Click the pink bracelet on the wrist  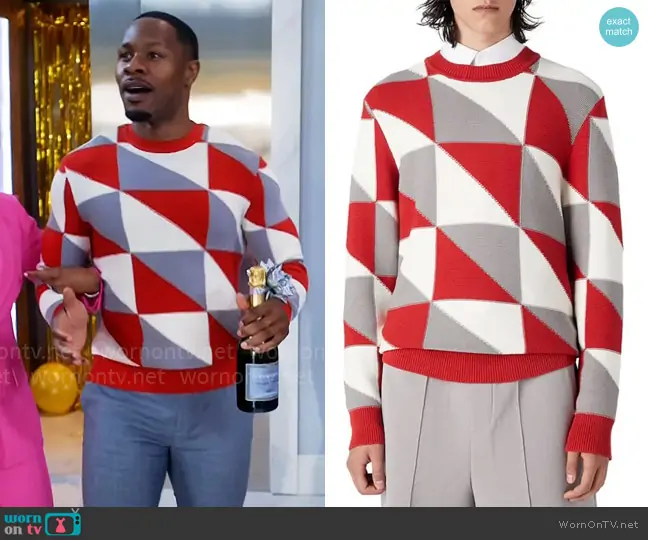click(94, 300)
